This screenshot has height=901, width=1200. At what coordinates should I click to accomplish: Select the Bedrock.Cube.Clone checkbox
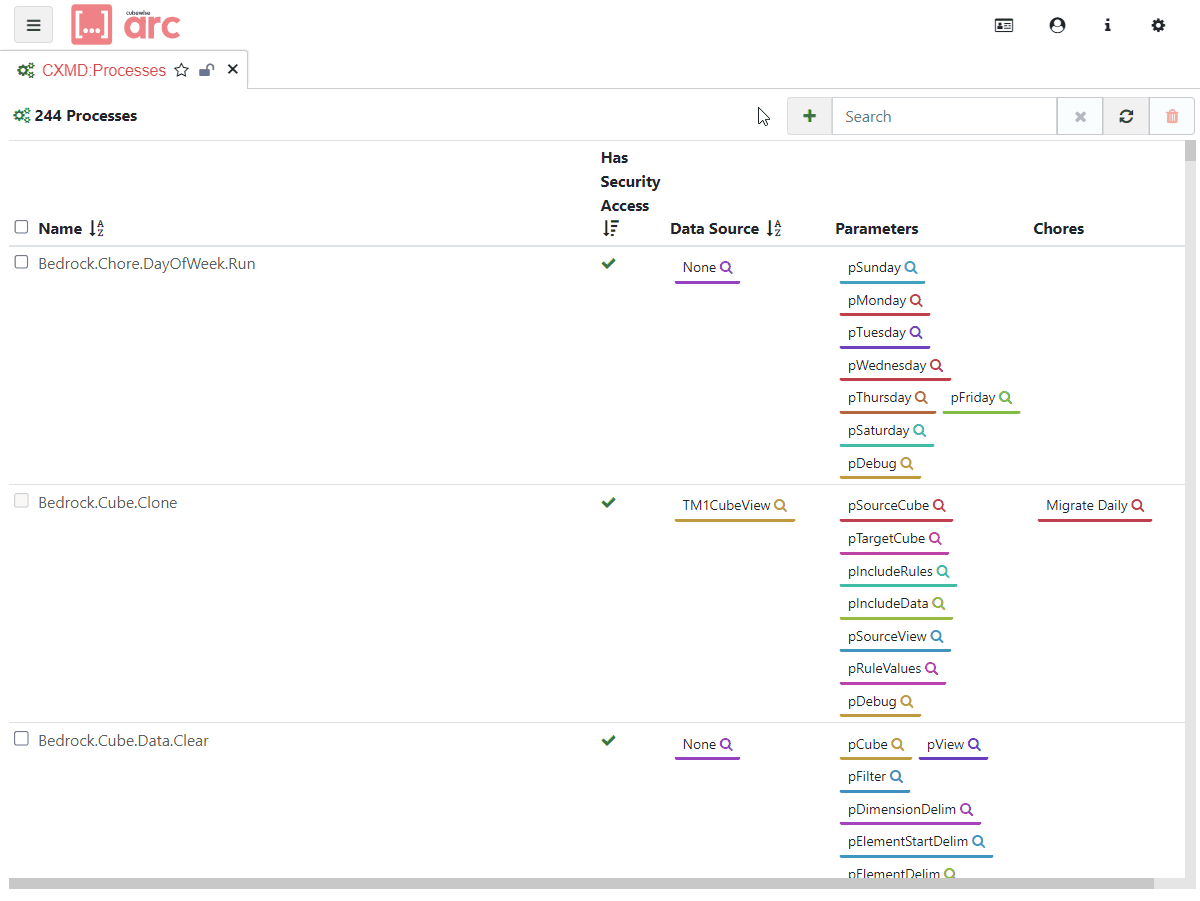21,500
